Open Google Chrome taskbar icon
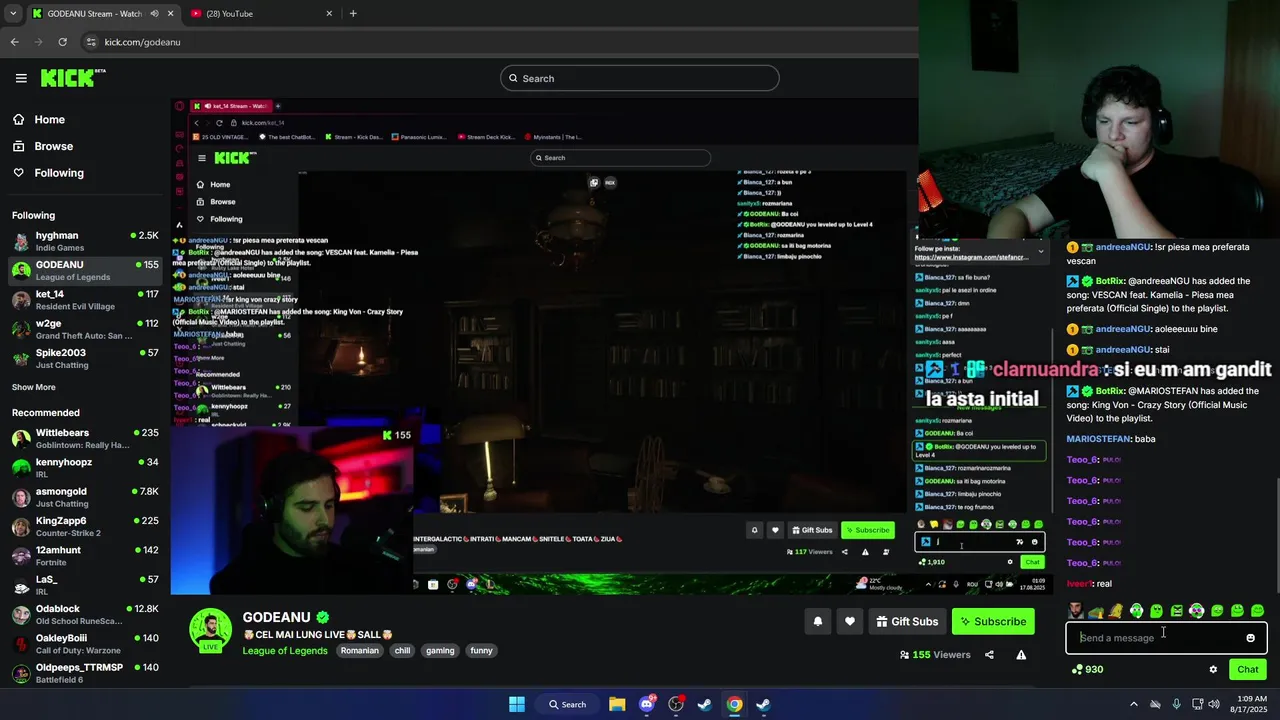Viewport: 1280px width, 720px height. [734, 704]
